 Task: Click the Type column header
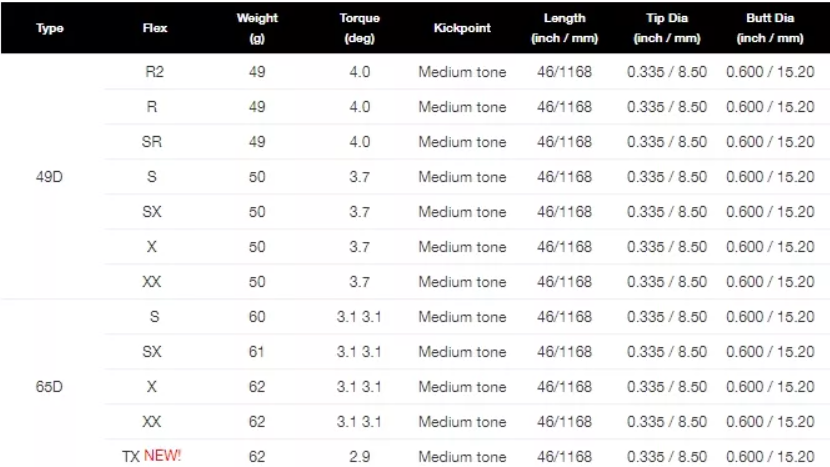pyautogui.click(x=49, y=28)
